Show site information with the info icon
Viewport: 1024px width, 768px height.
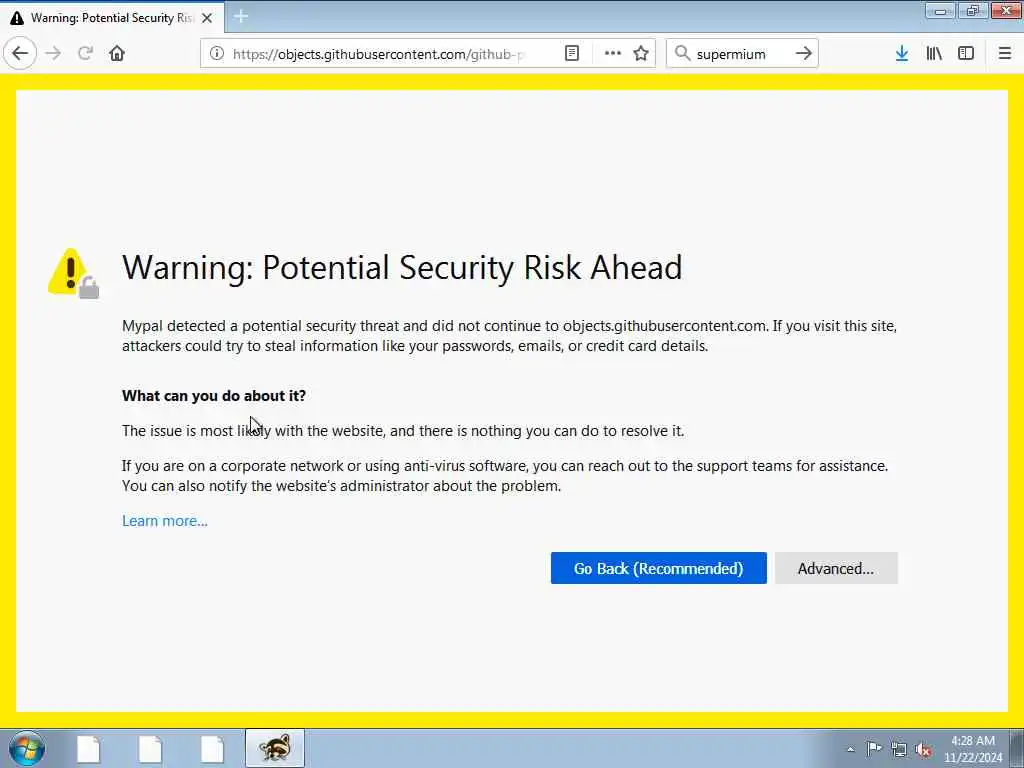point(217,54)
